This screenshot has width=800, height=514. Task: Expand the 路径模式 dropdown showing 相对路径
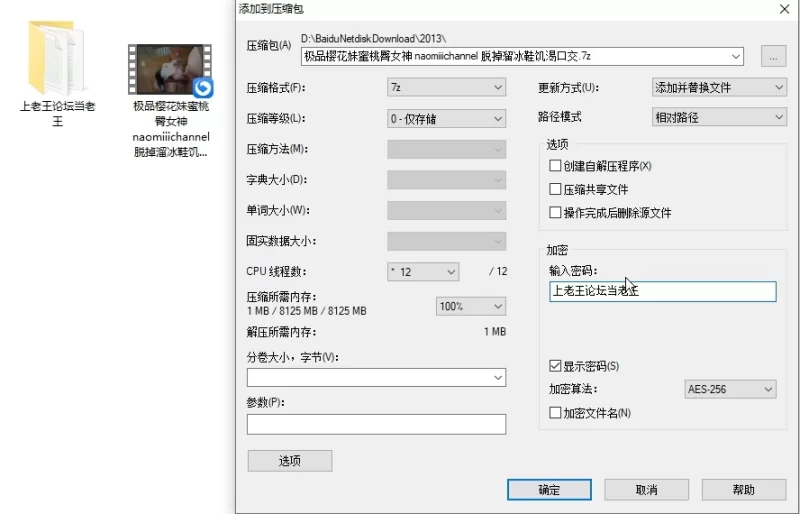(718, 118)
